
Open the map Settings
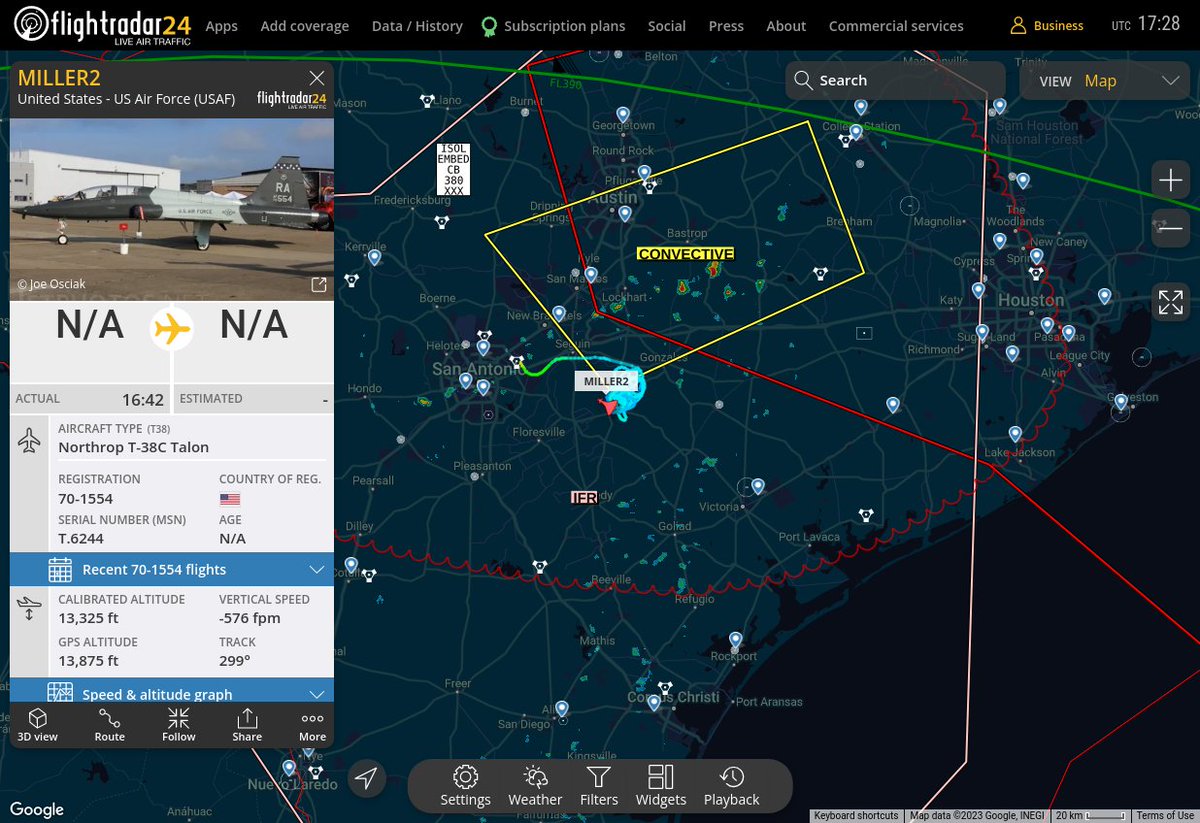[x=465, y=788]
